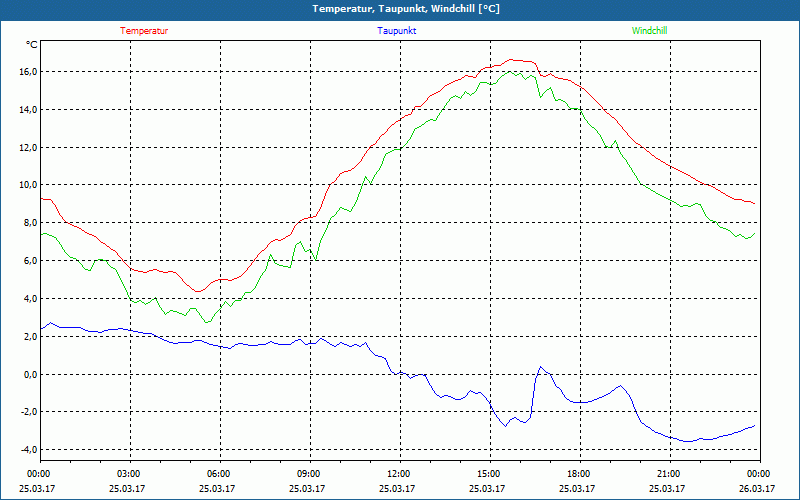
Task: Click the °C unit label on the axis
Action: tap(31, 45)
